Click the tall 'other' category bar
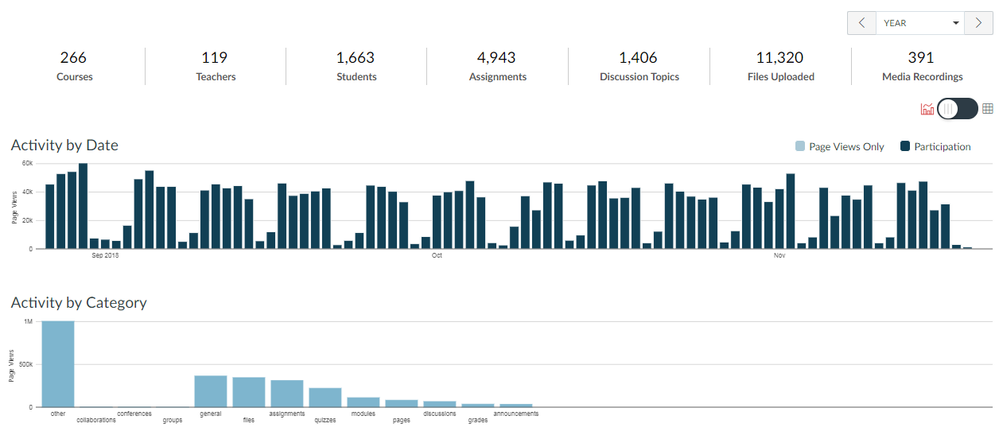Screen dimensions: 999x431 (x=58, y=364)
